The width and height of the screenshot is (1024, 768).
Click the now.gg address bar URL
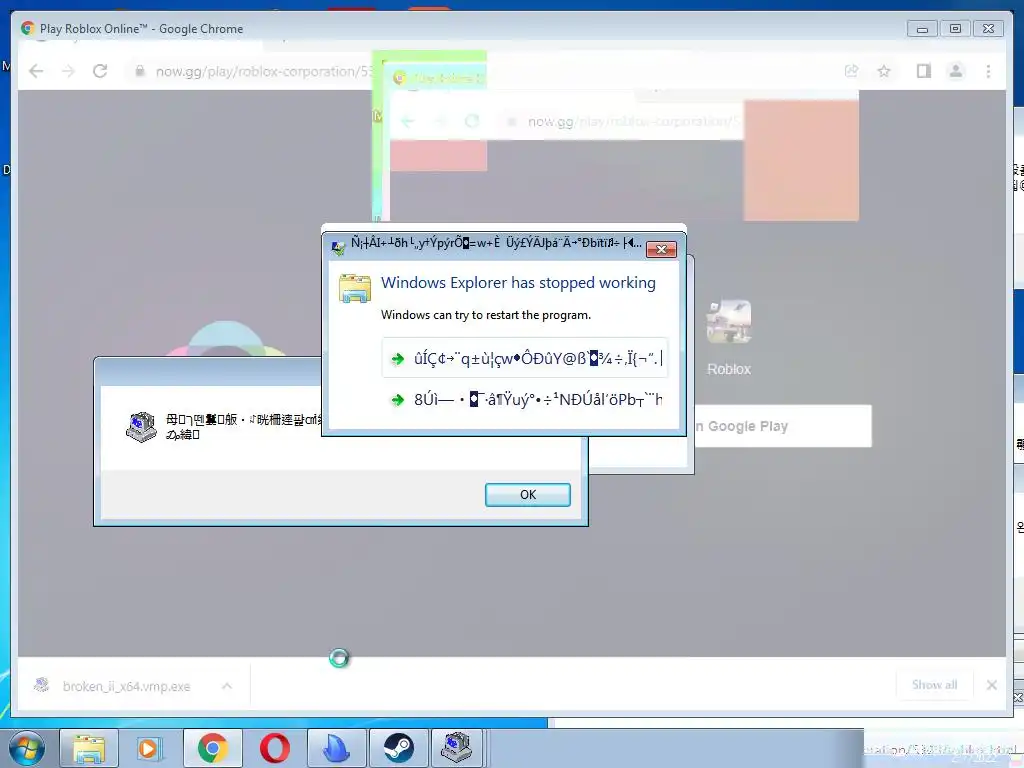click(x=263, y=71)
